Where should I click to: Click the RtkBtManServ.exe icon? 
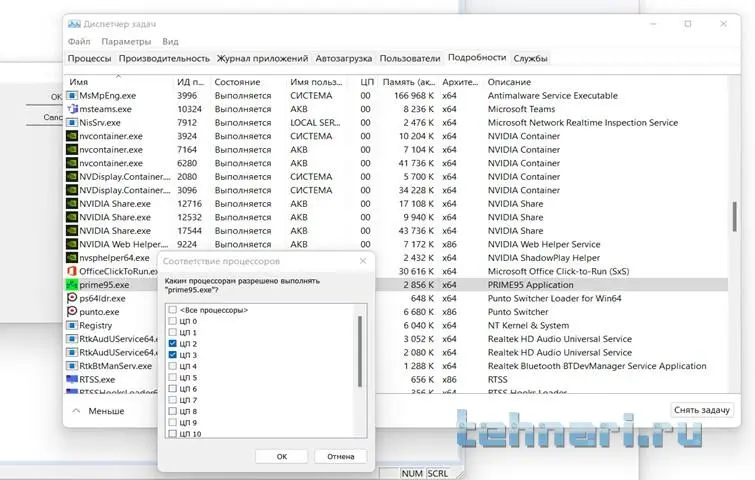coord(72,366)
